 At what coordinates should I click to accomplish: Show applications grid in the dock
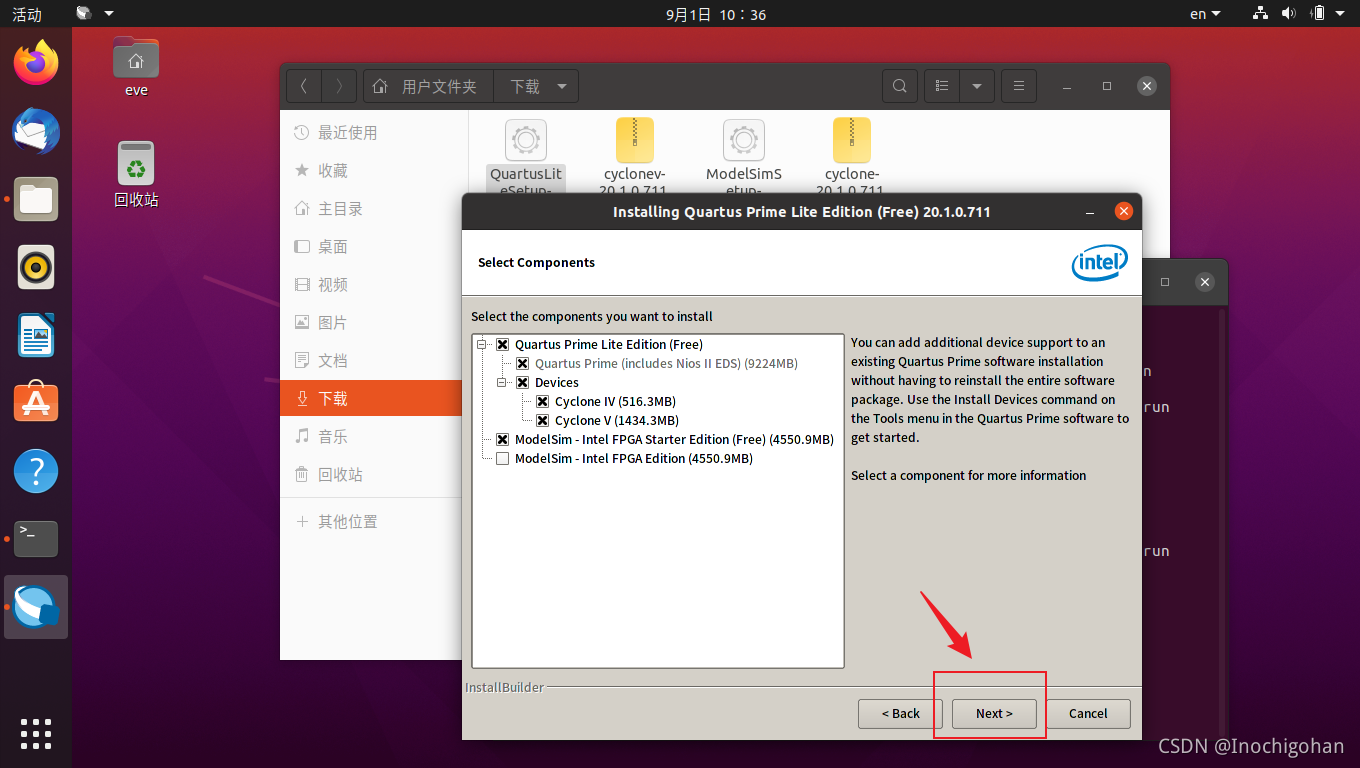(x=36, y=733)
